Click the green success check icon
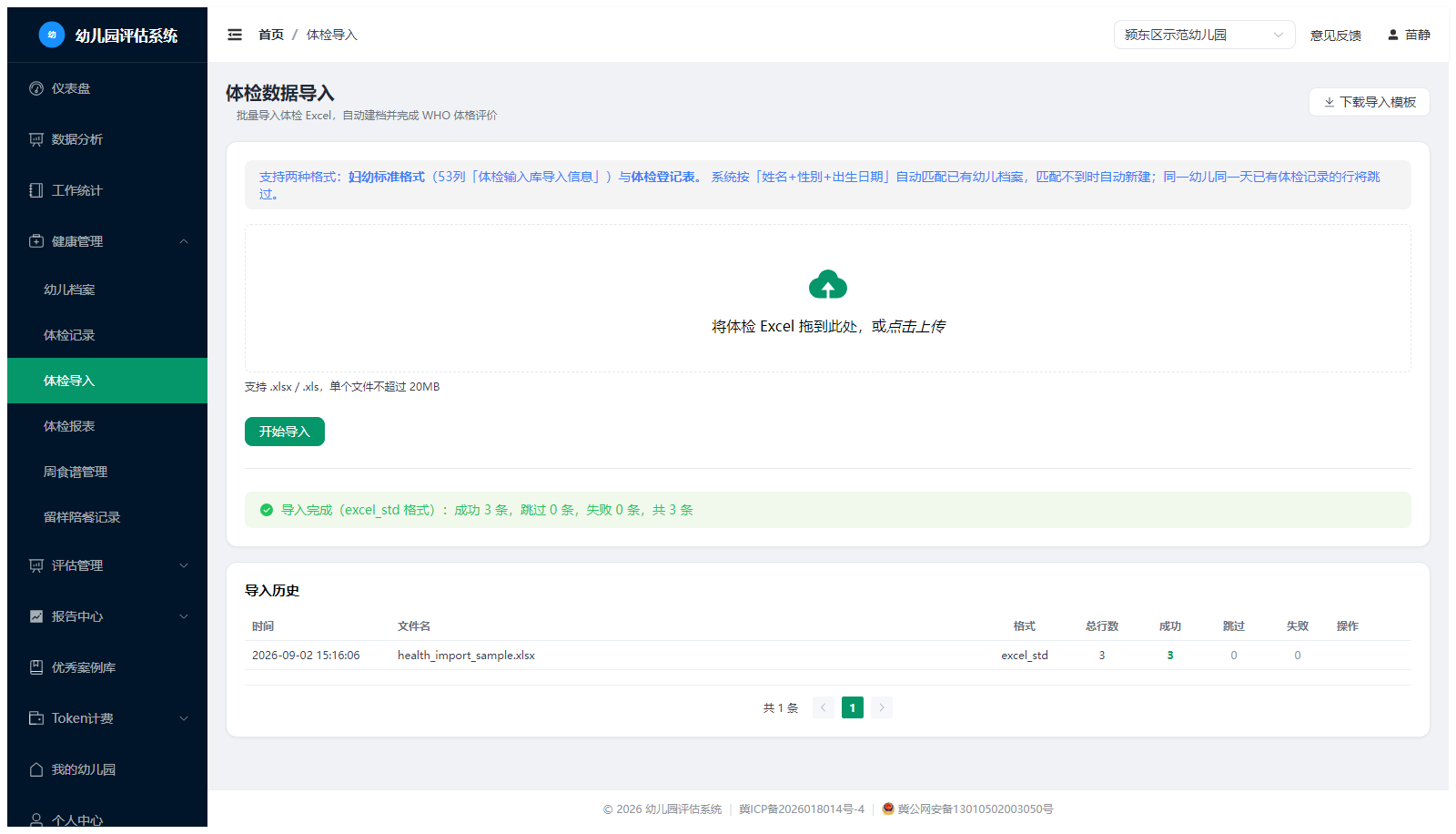The width and height of the screenshot is (1456, 834). (x=267, y=510)
